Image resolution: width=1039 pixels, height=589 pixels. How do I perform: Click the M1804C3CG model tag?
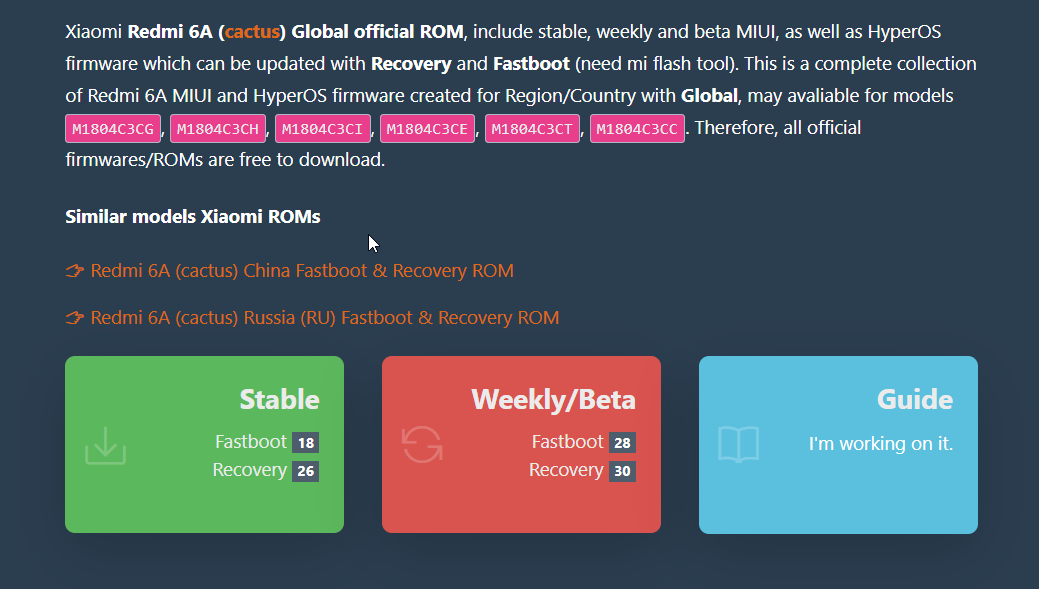[113, 129]
